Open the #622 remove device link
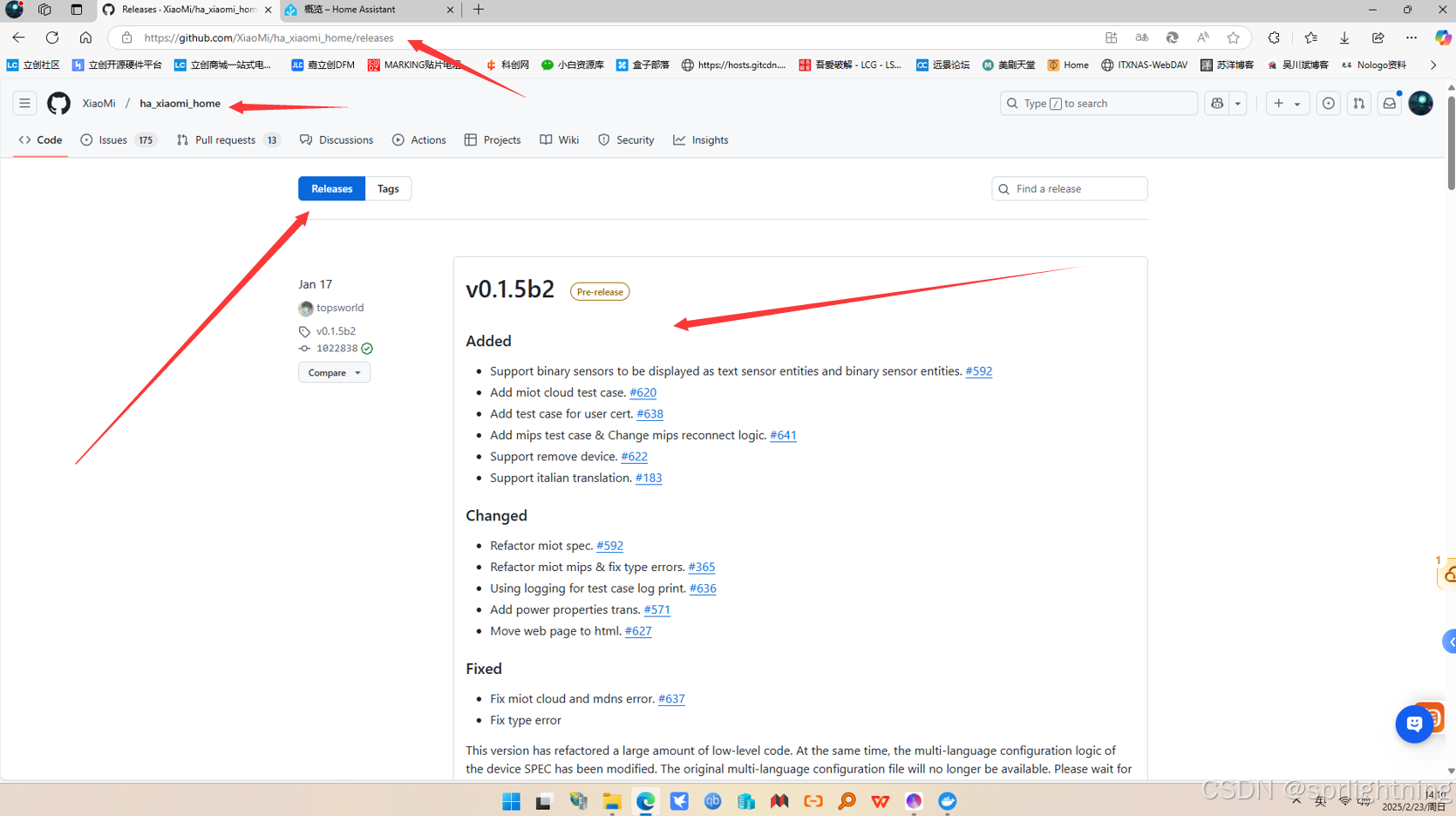Screen dimensions: 1456x816 click(634, 456)
